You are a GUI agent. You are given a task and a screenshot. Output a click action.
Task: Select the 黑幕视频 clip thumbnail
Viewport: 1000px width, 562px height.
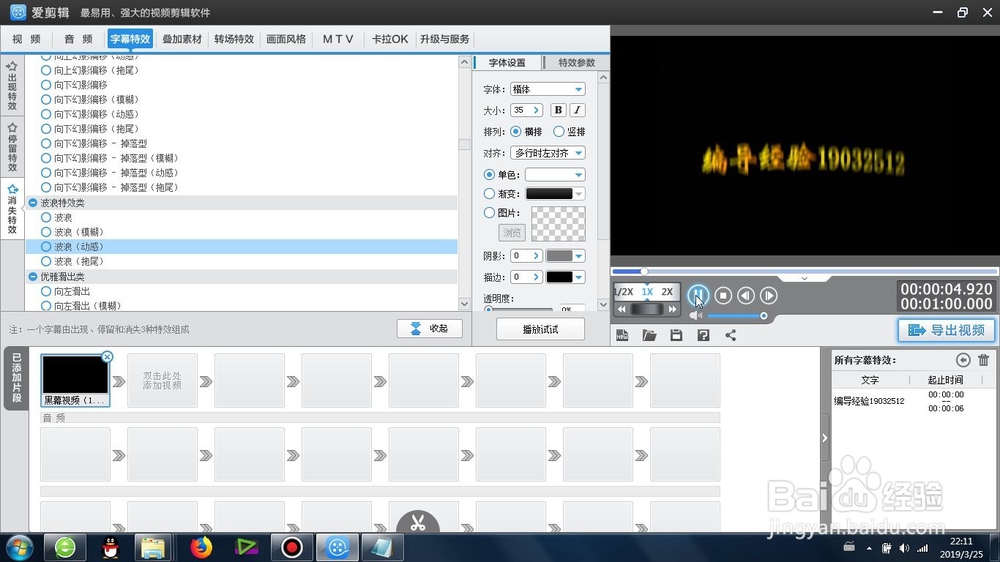(75, 381)
